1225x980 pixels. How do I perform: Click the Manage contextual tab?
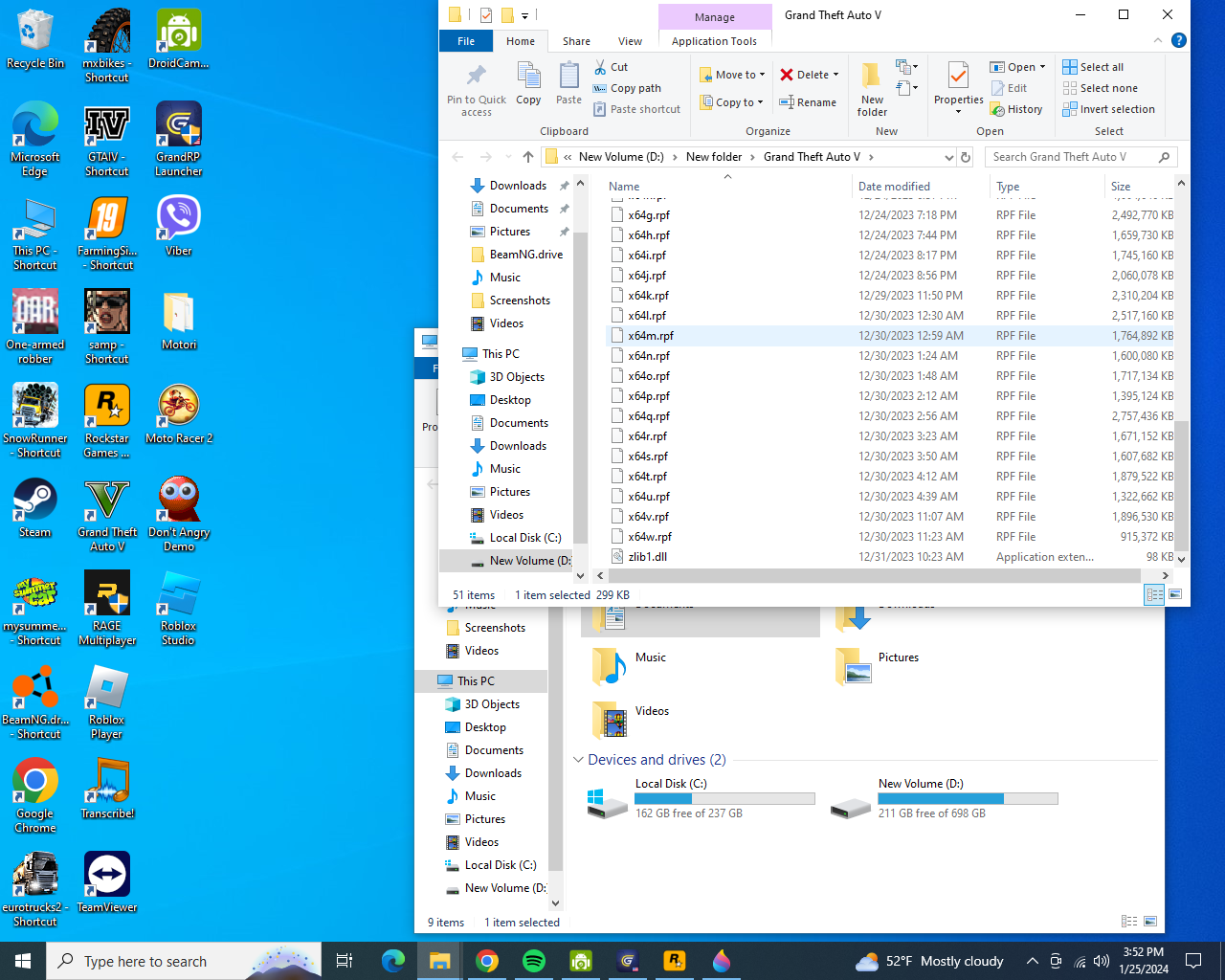tap(715, 17)
